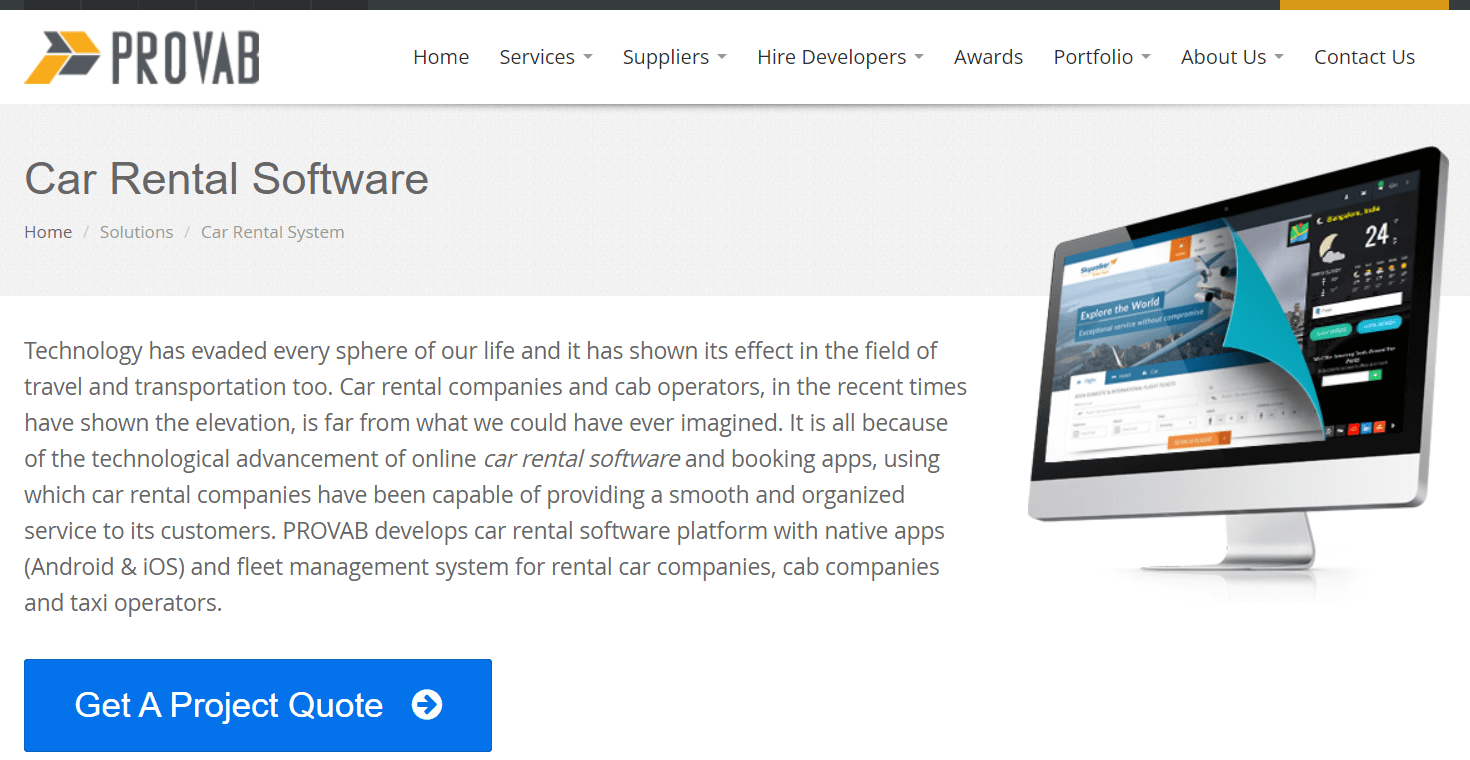Expand the Hire Developers dropdown caret
The height and width of the screenshot is (760, 1470).
(919, 57)
